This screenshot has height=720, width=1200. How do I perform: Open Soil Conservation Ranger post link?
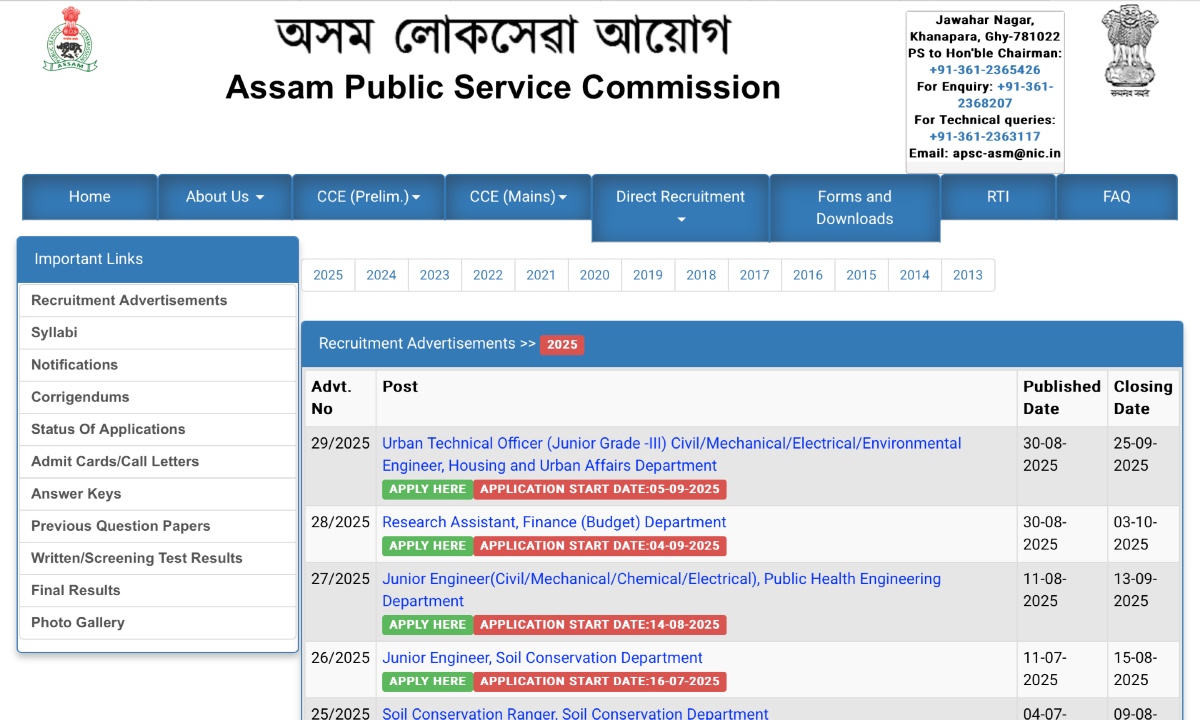pyautogui.click(x=575, y=714)
